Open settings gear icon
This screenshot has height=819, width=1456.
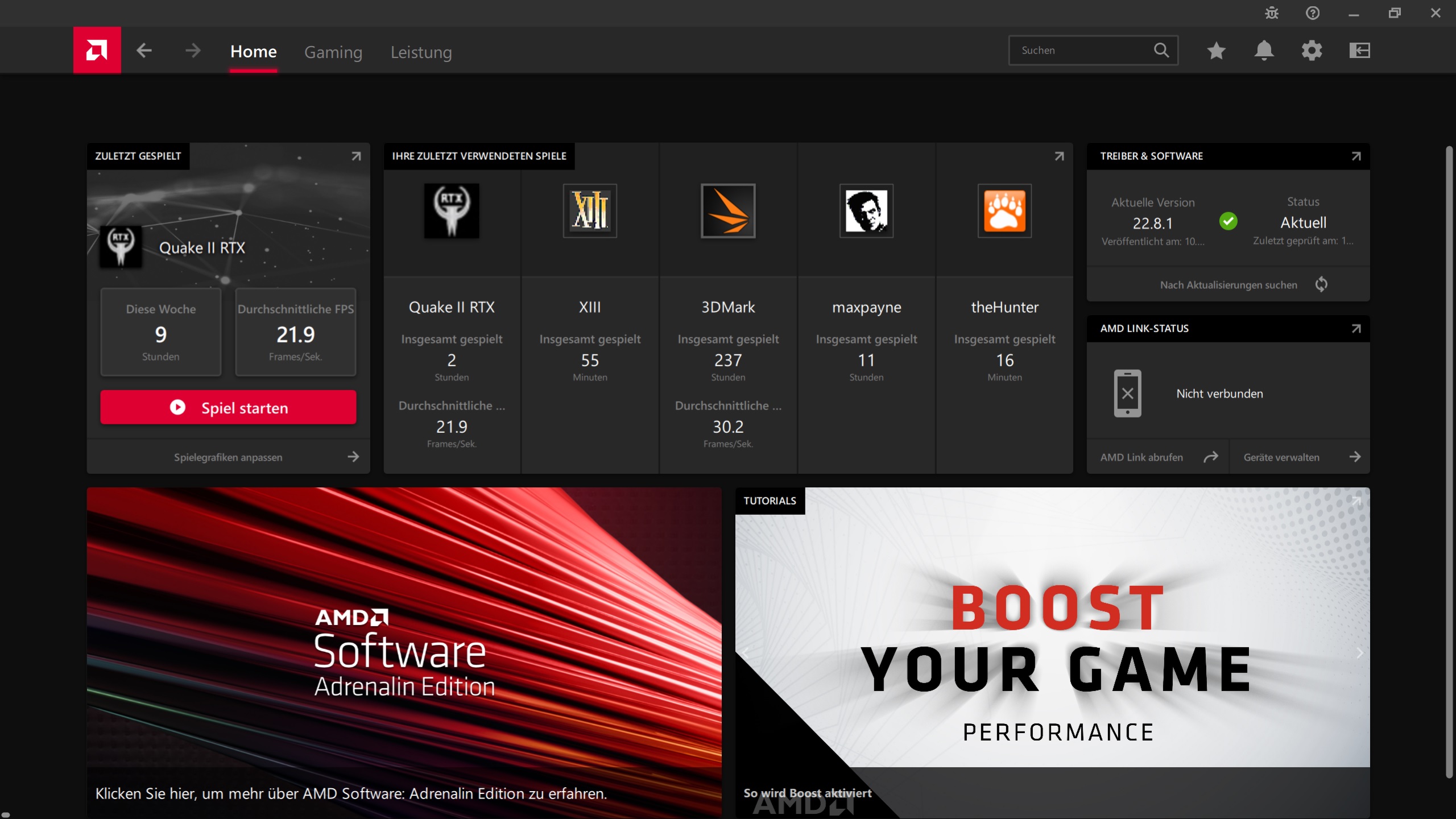point(1312,51)
